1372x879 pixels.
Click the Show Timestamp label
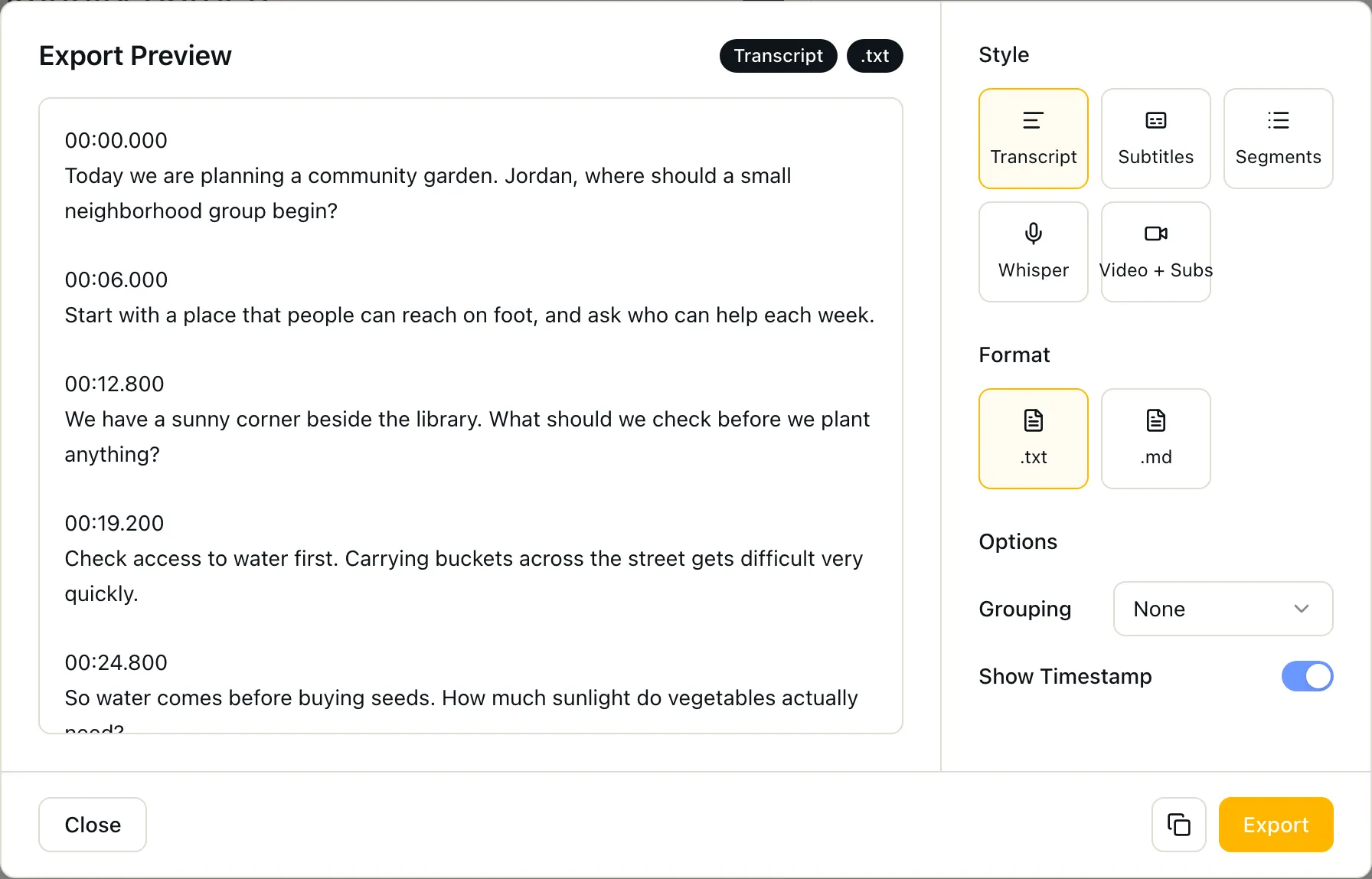(x=1065, y=676)
